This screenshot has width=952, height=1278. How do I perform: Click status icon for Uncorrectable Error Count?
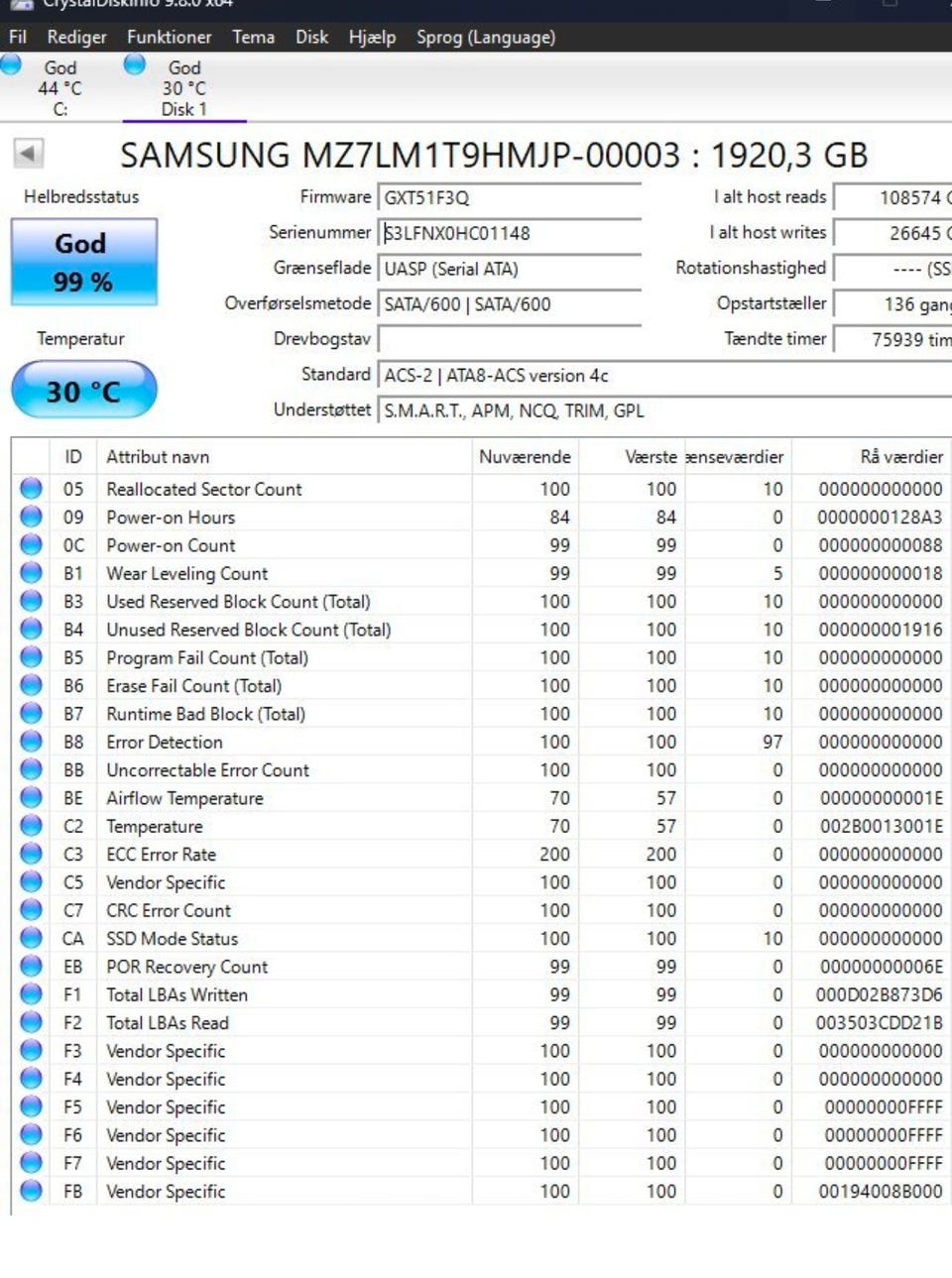(32, 769)
